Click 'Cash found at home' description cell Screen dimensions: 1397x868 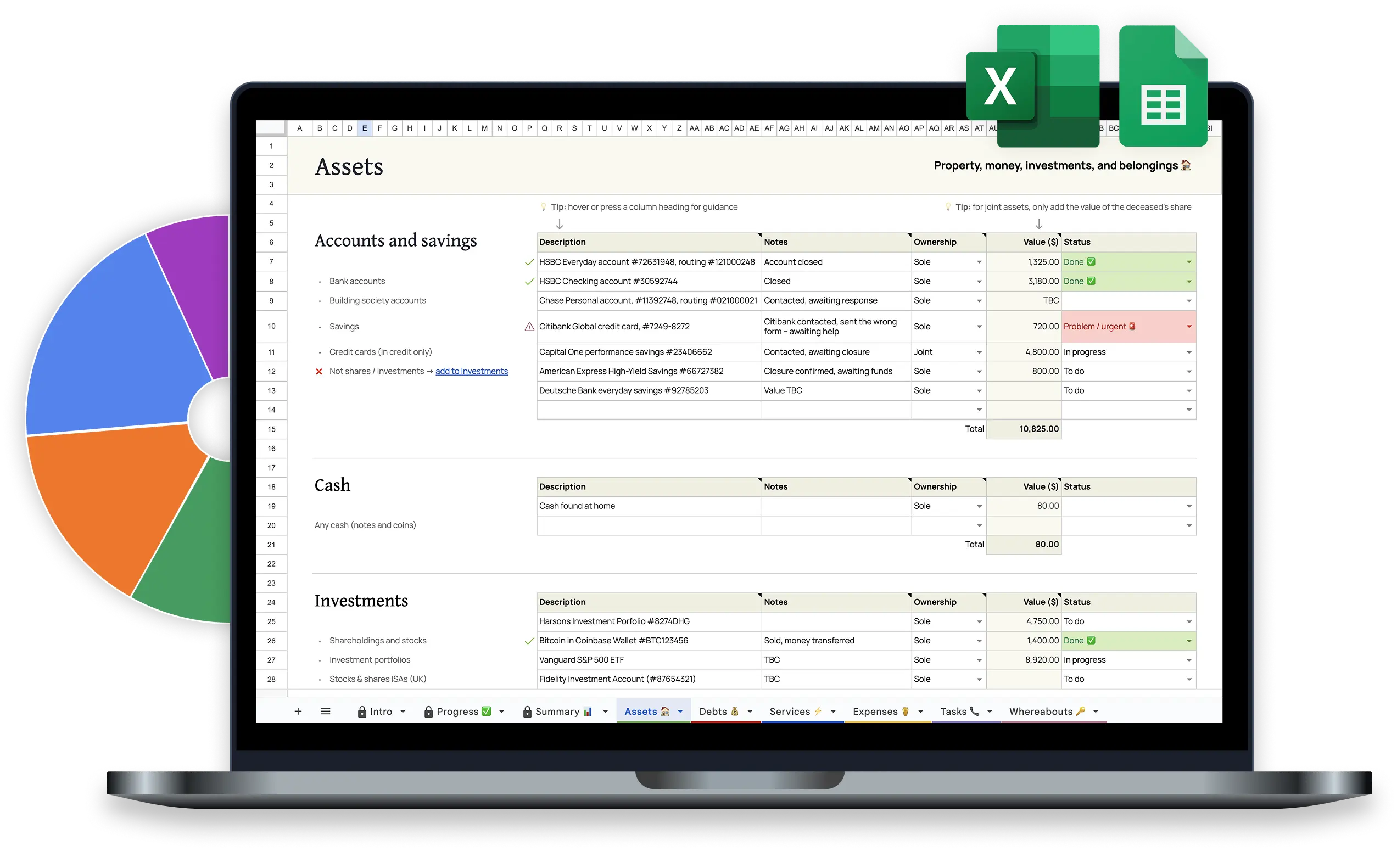point(649,506)
